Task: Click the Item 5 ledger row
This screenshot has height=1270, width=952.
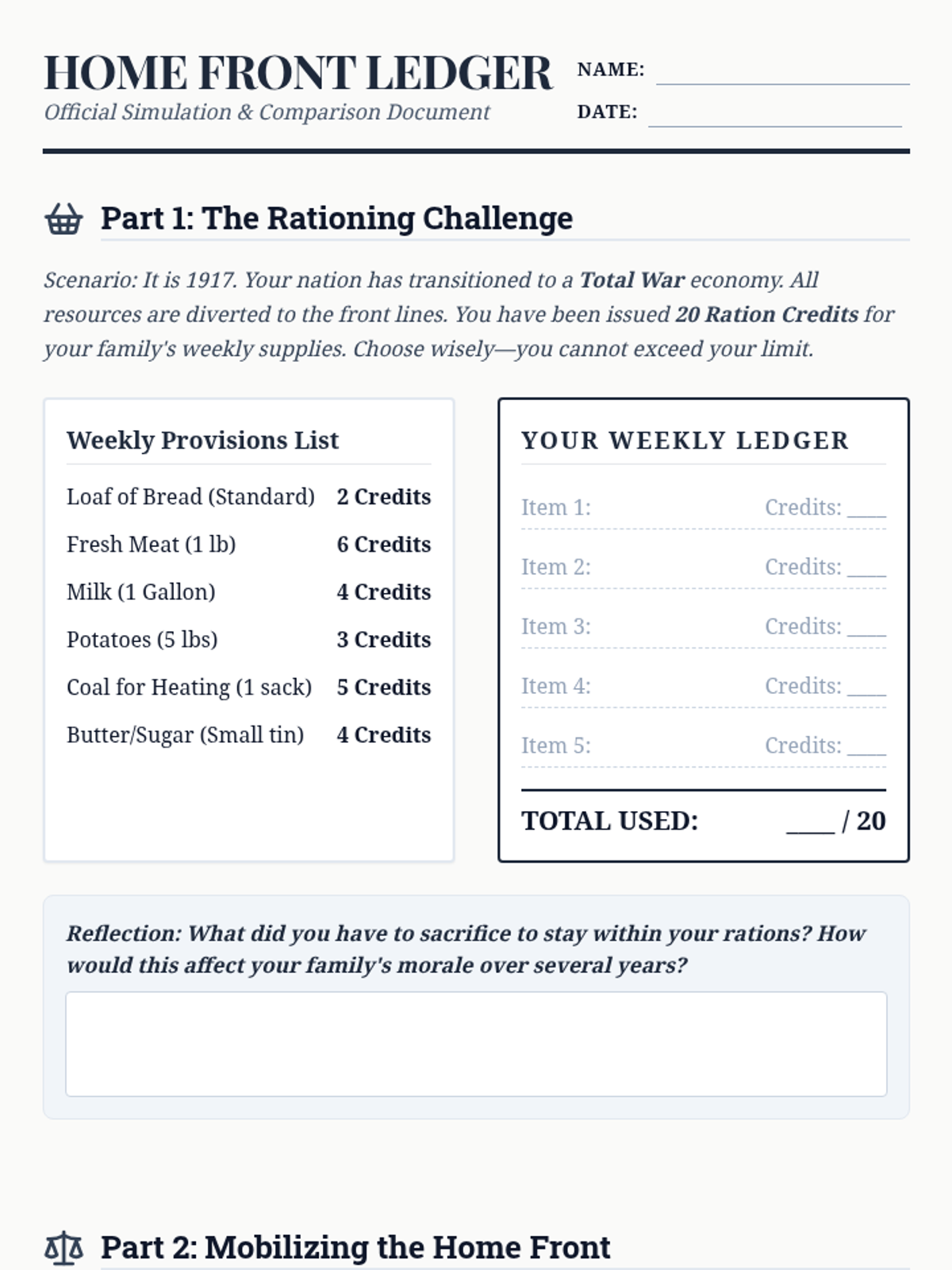Action: click(x=704, y=745)
